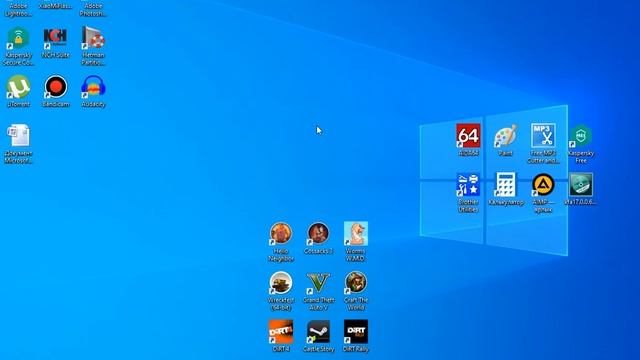Select the Castle Story shortcut
The height and width of the screenshot is (360, 640).
point(318,331)
